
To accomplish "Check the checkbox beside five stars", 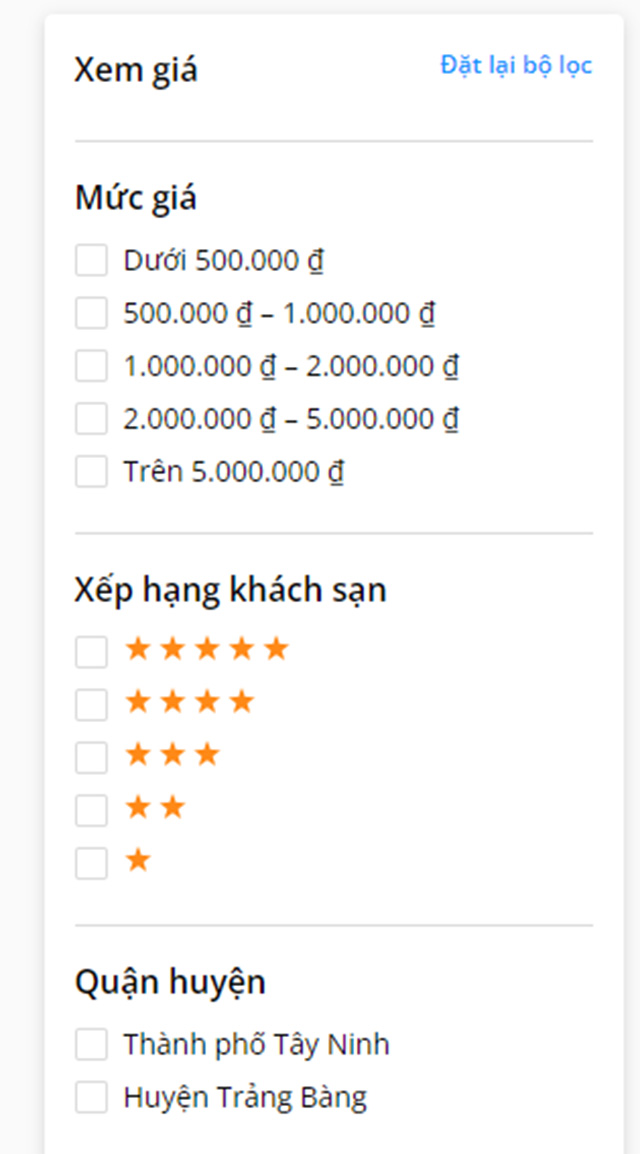I will click(91, 651).
